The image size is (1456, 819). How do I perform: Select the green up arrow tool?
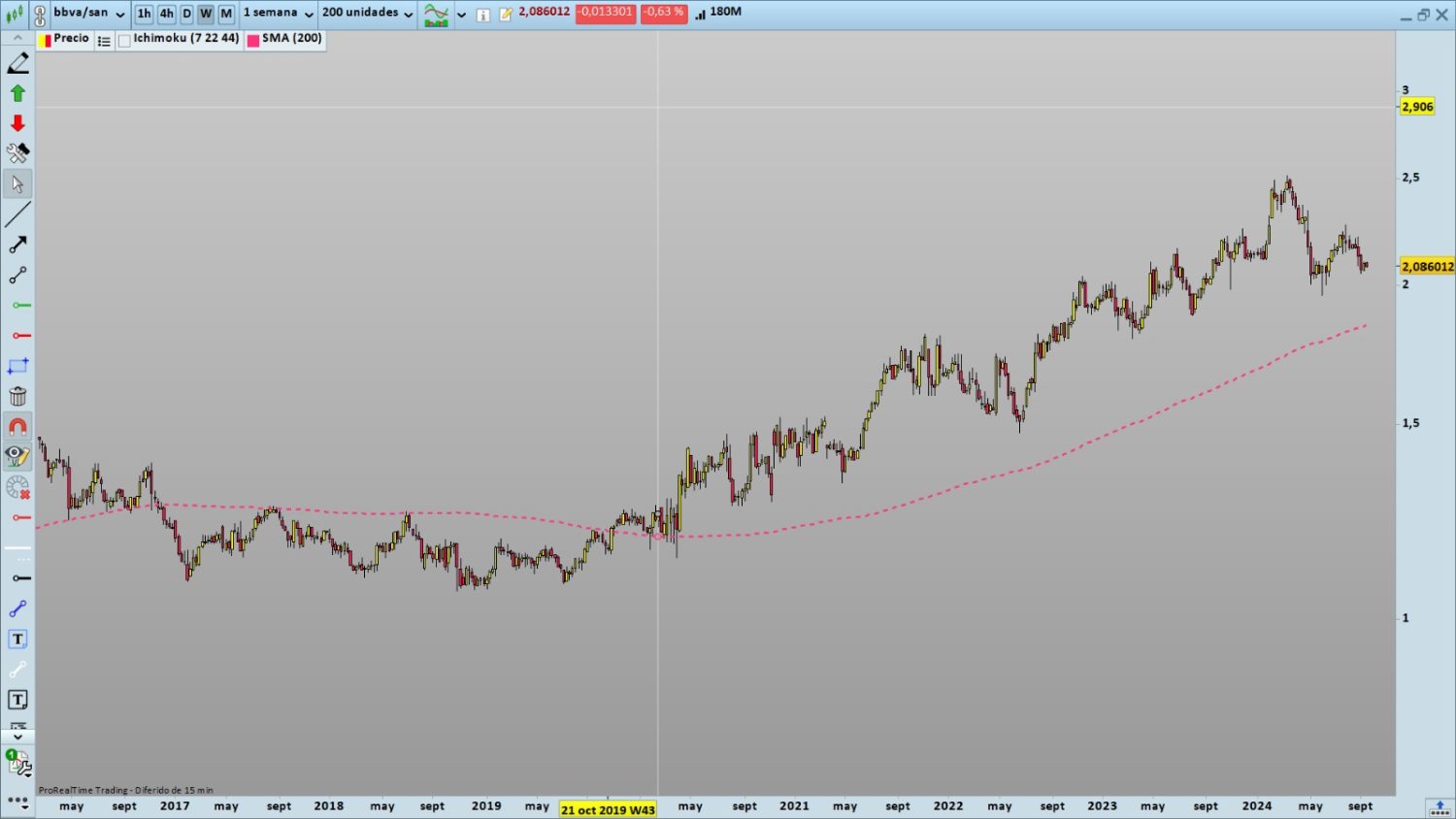(x=17, y=93)
